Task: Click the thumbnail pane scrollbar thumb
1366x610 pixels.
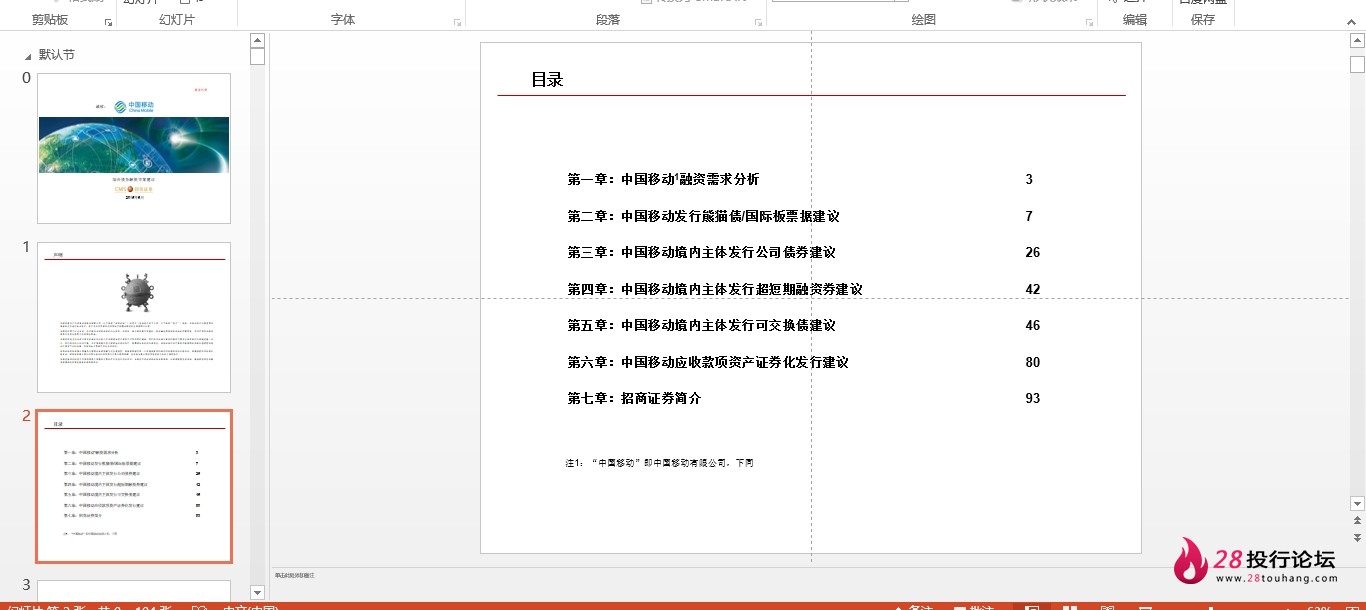Action: click(257, 56)
